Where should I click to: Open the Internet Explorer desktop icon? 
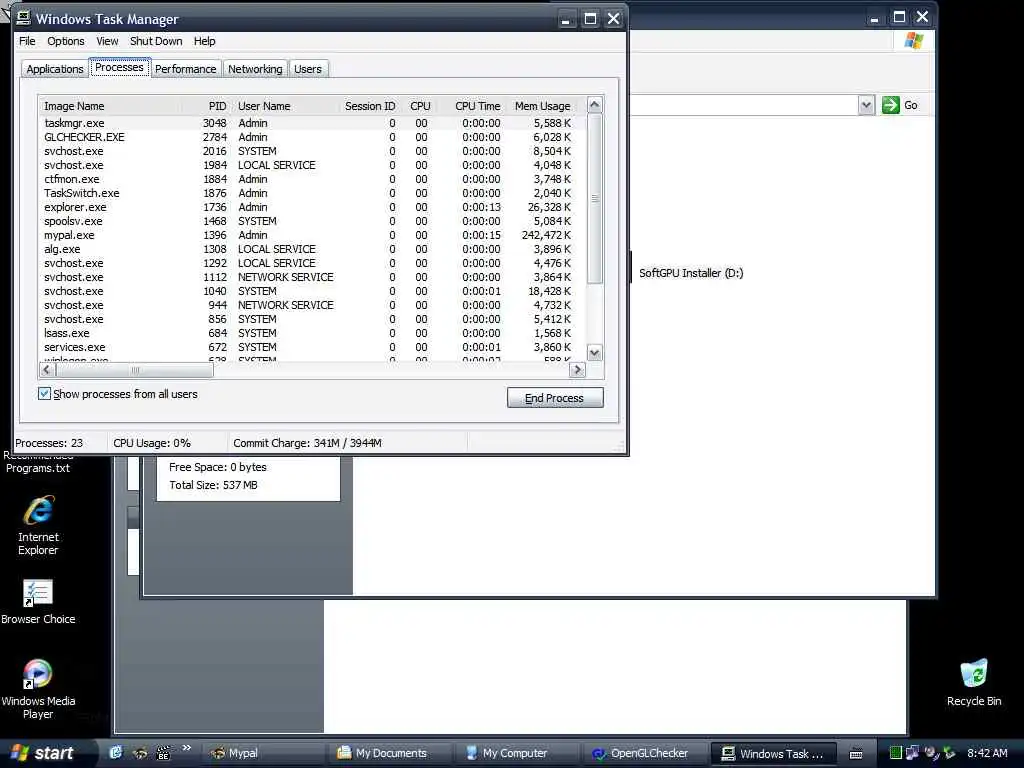tap(39, 526)
